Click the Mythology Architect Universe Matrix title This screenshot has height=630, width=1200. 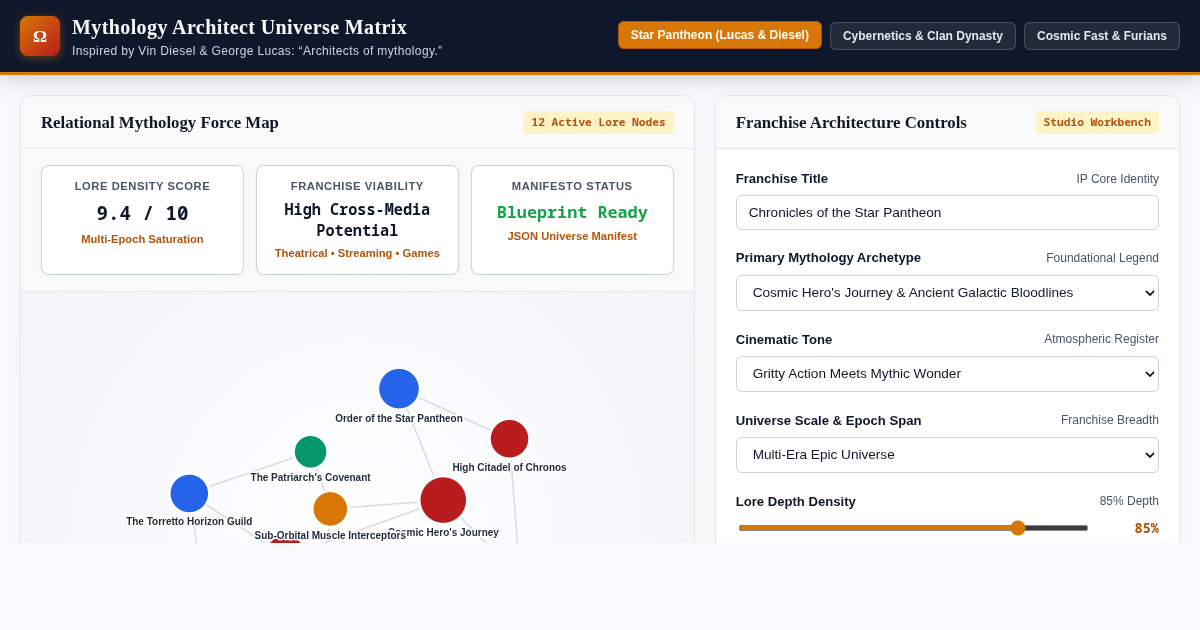239,27
